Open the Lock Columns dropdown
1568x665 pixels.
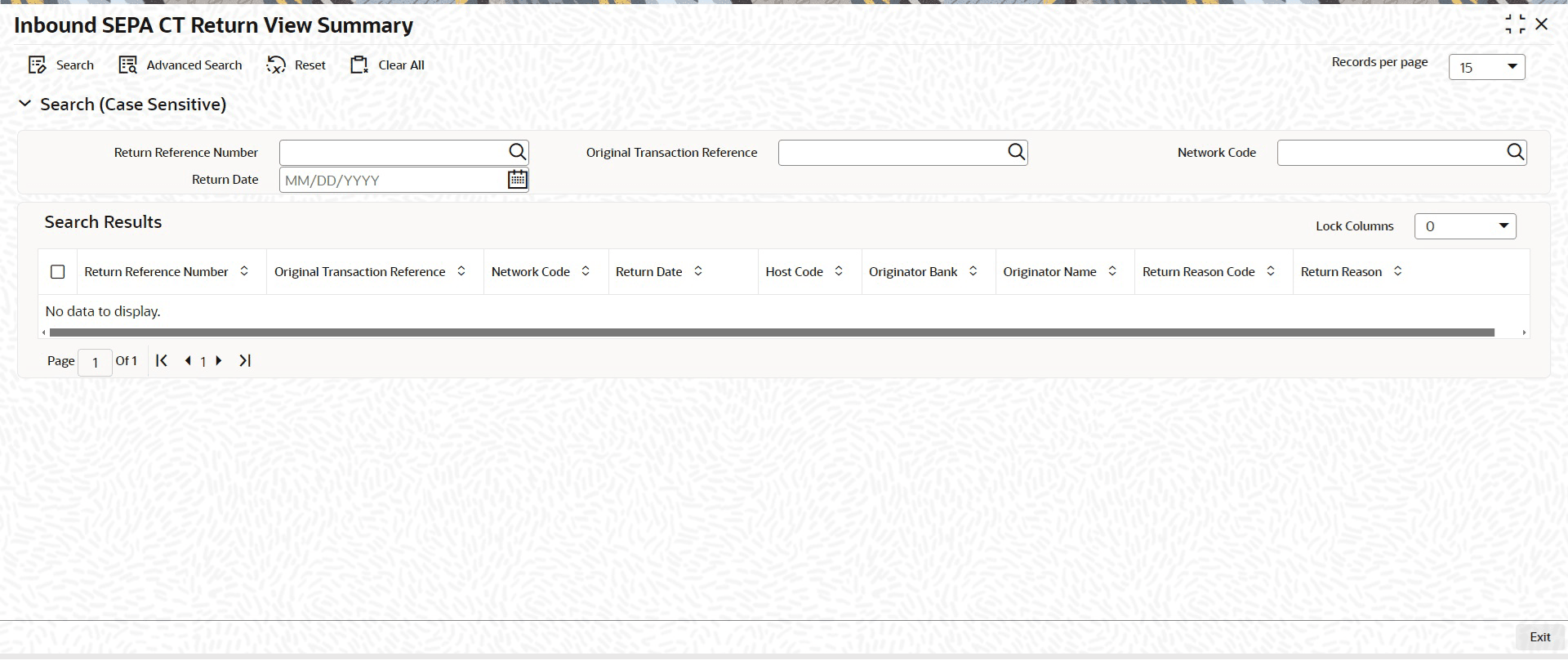click(1465, 226)
